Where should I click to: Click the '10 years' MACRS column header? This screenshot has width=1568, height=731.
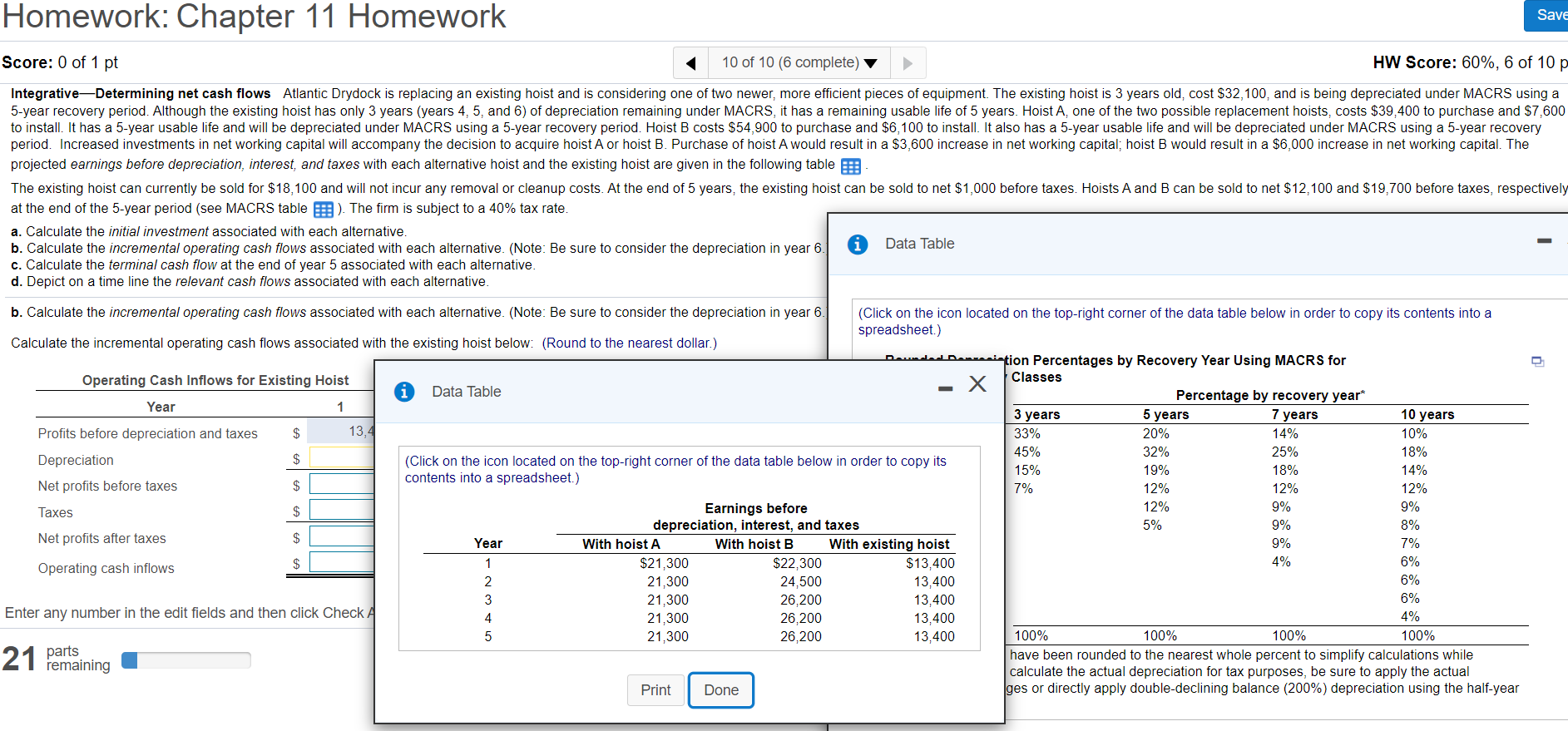1427,414
